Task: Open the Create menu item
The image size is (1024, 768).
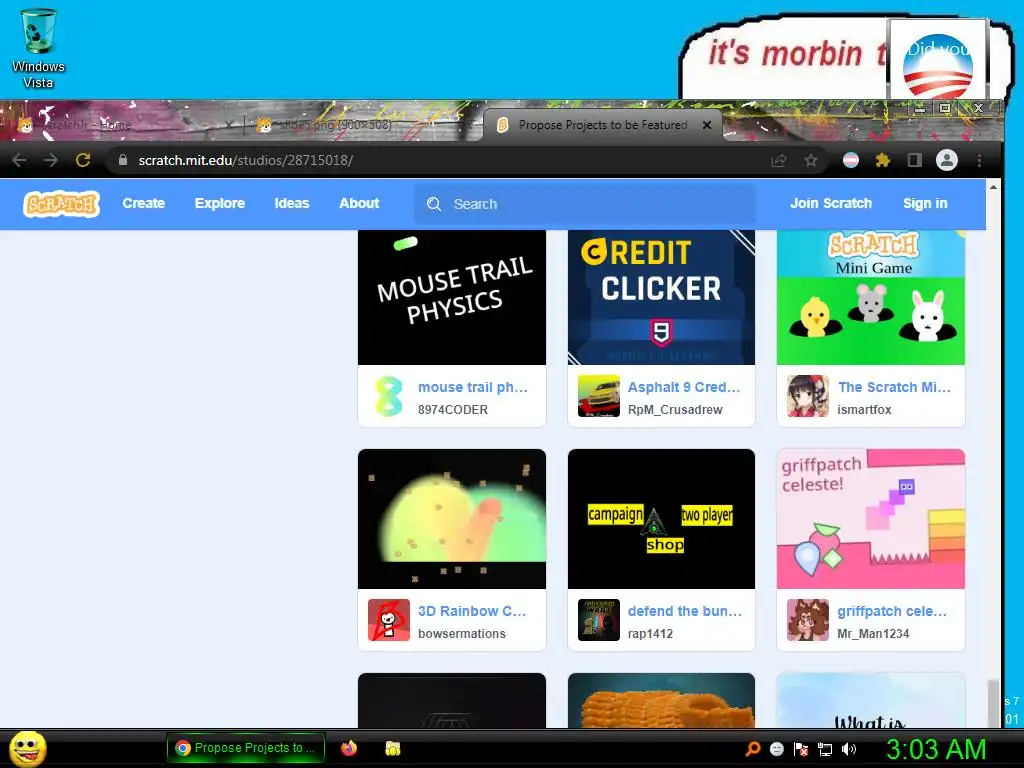Action: click(144, 203)
